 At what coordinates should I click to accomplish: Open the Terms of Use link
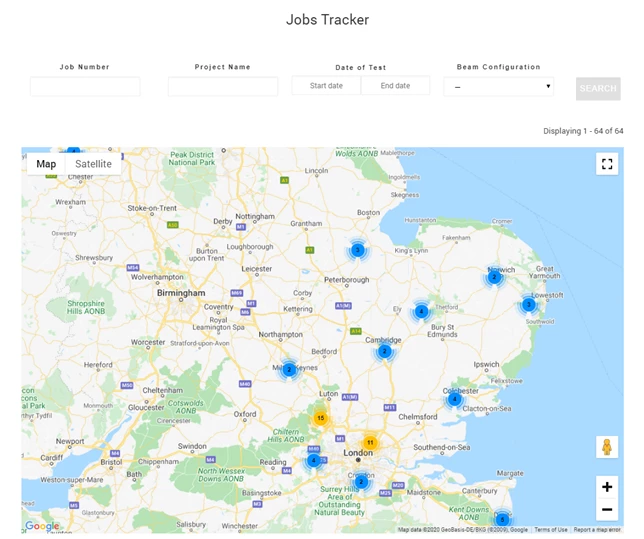point(550,530)
